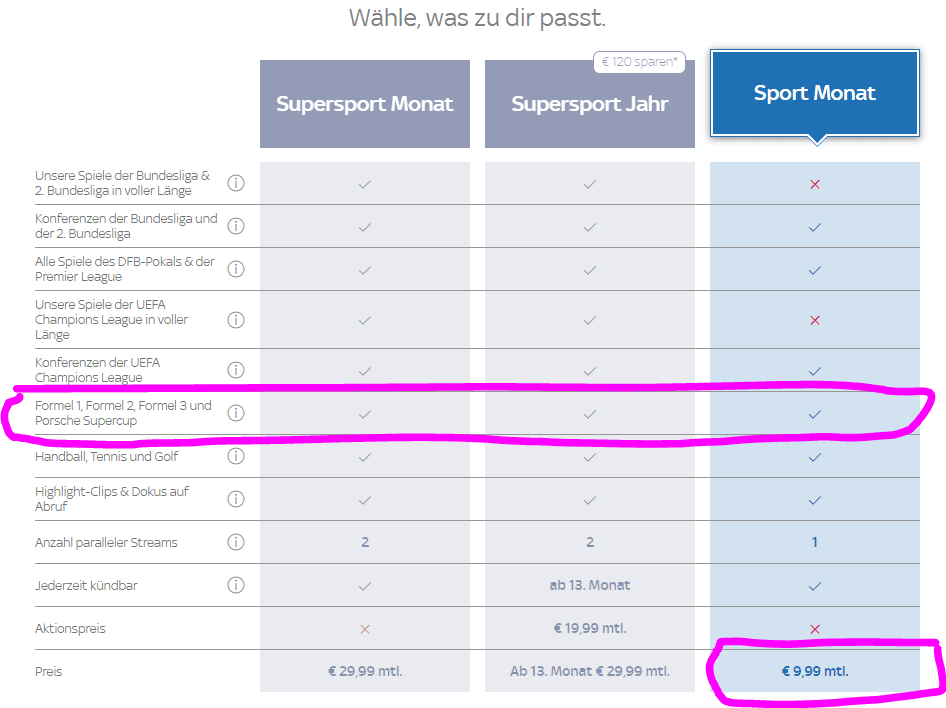The image size is (946, 708).
Task: Click the Ab 13. Monat € 29,99 price
Action: [590, 671]
